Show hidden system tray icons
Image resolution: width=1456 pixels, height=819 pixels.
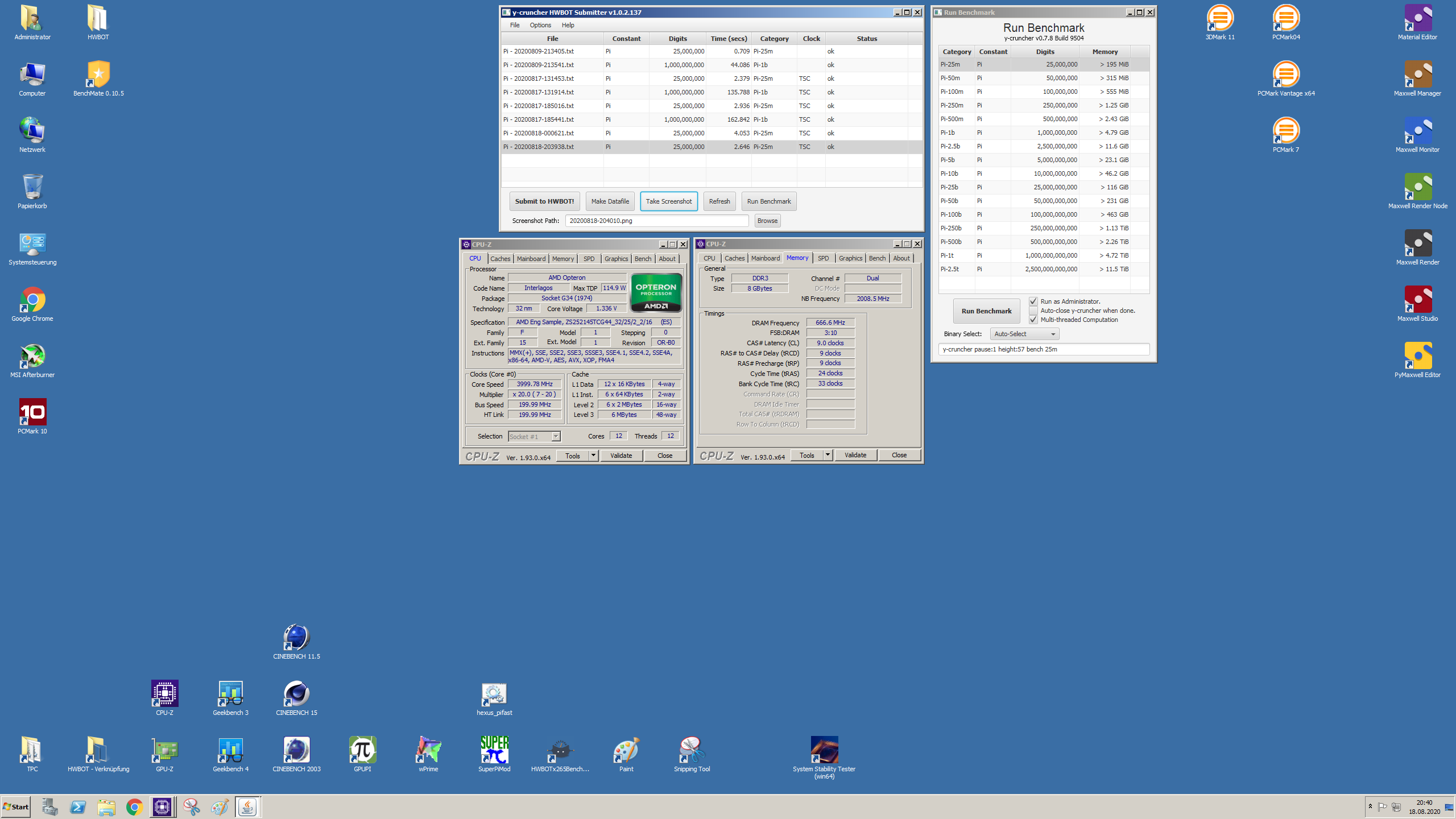[1370, 806]
